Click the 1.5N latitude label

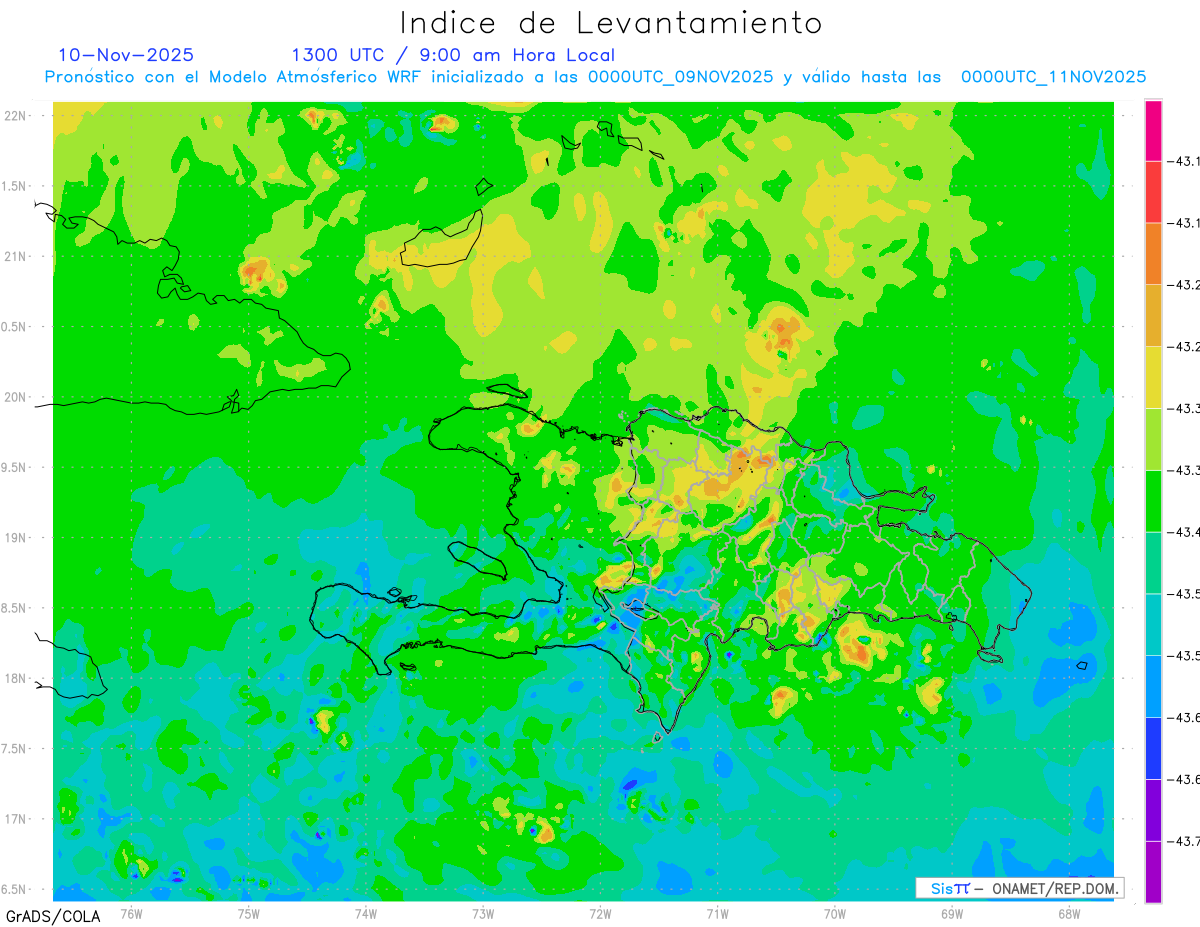15,186
